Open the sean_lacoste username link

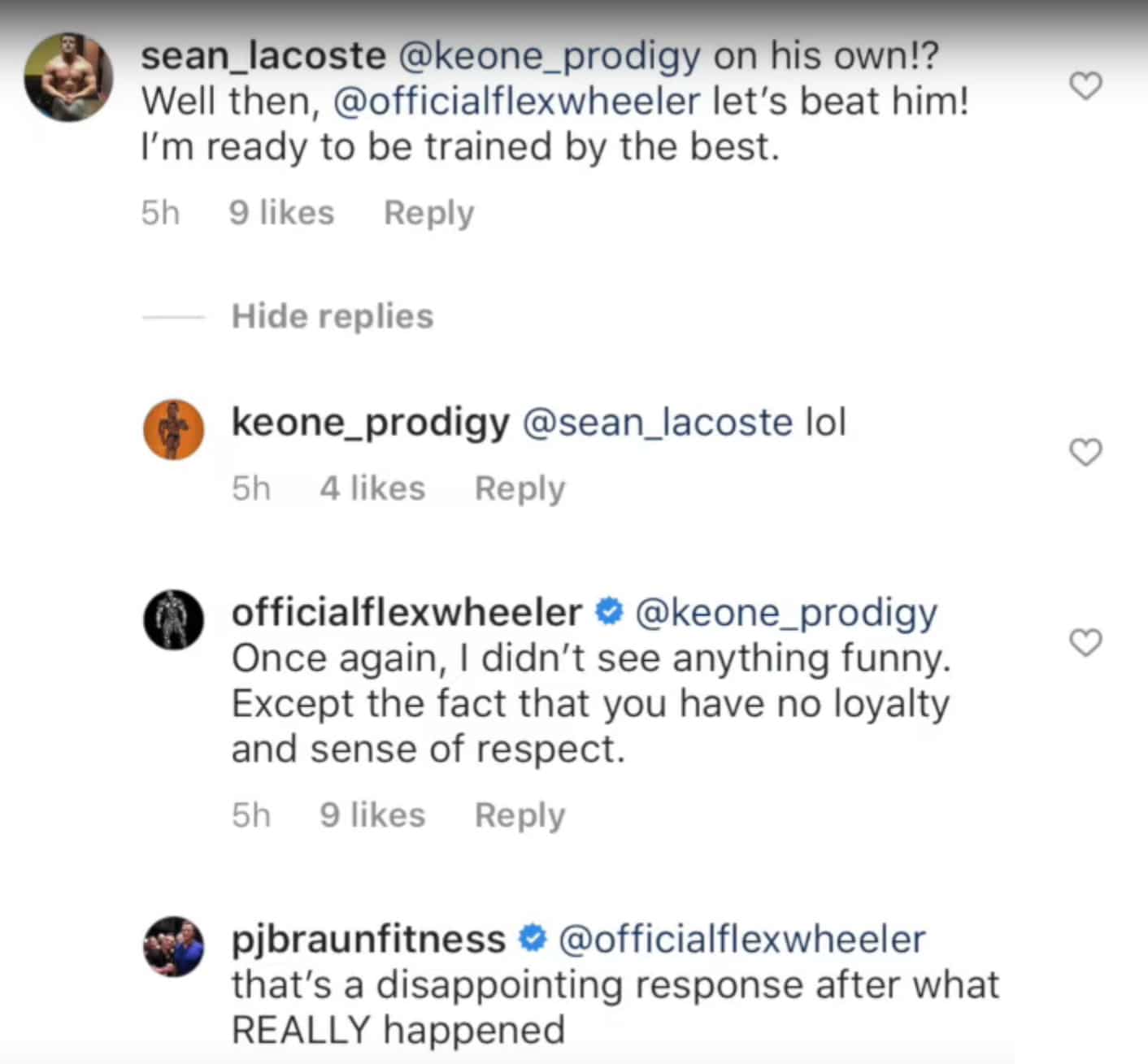(x=263, y=56)
